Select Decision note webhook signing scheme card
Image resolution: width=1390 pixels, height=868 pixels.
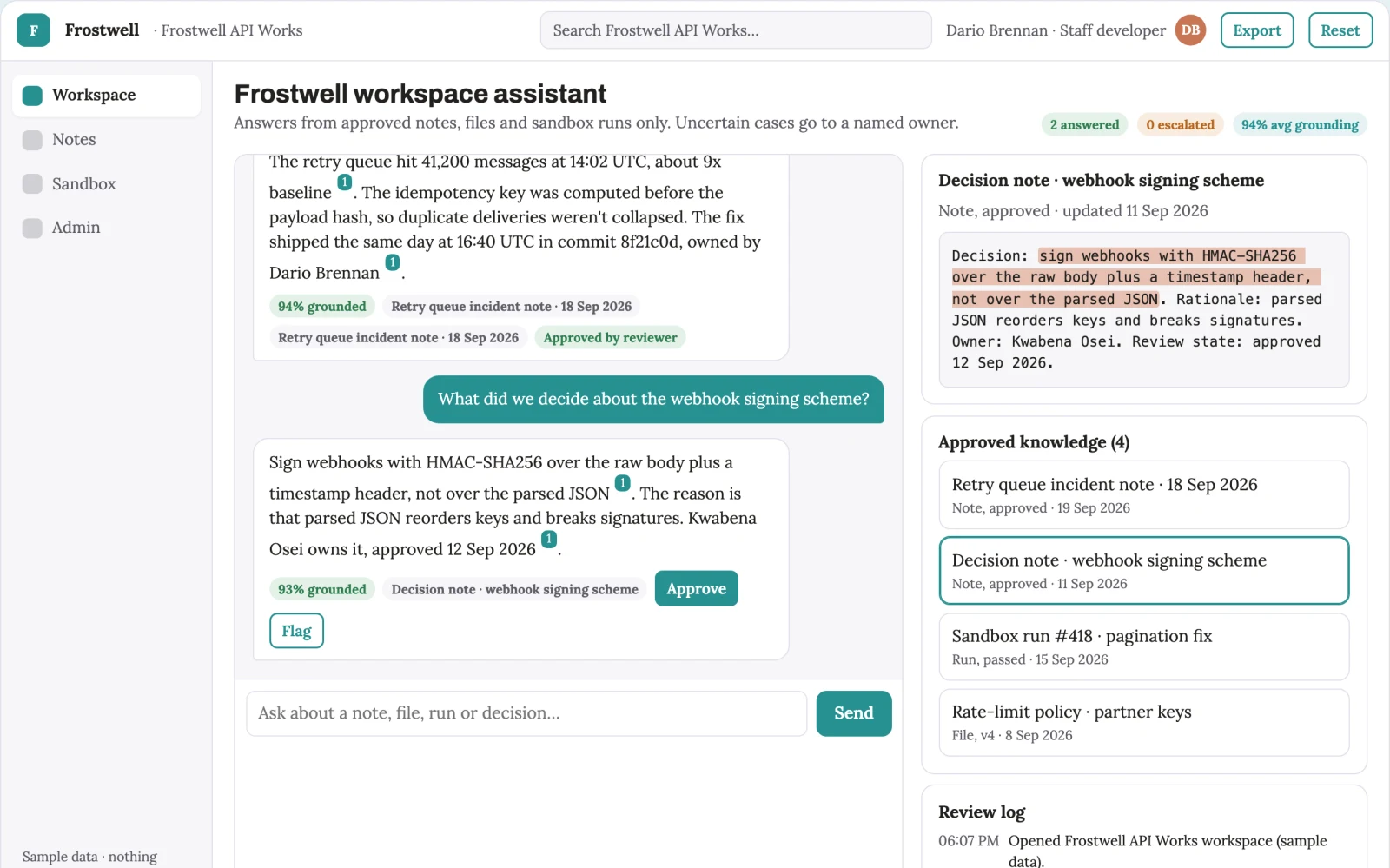point(1144,571)
